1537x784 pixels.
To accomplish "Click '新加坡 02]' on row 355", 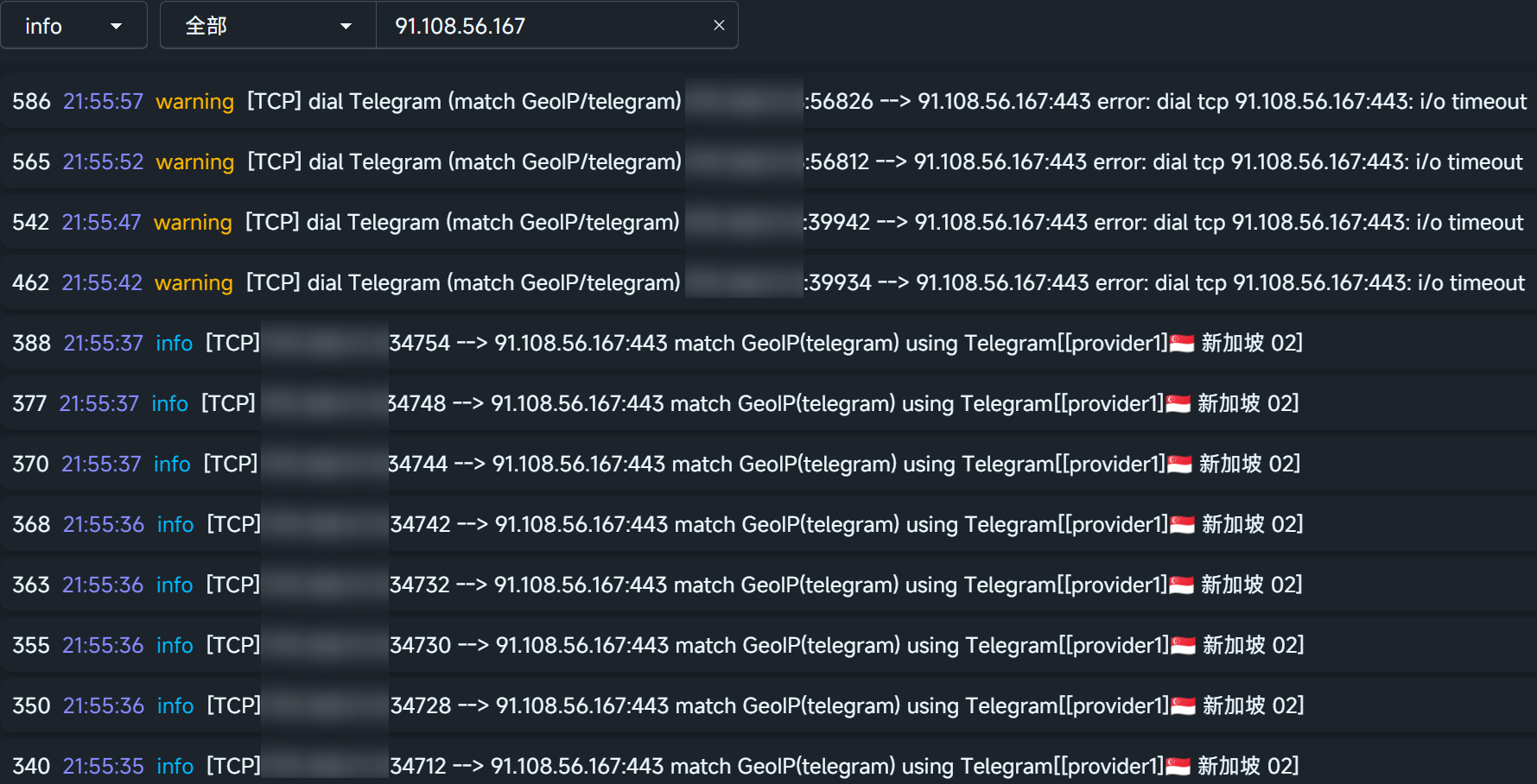I will point(1254,645).
